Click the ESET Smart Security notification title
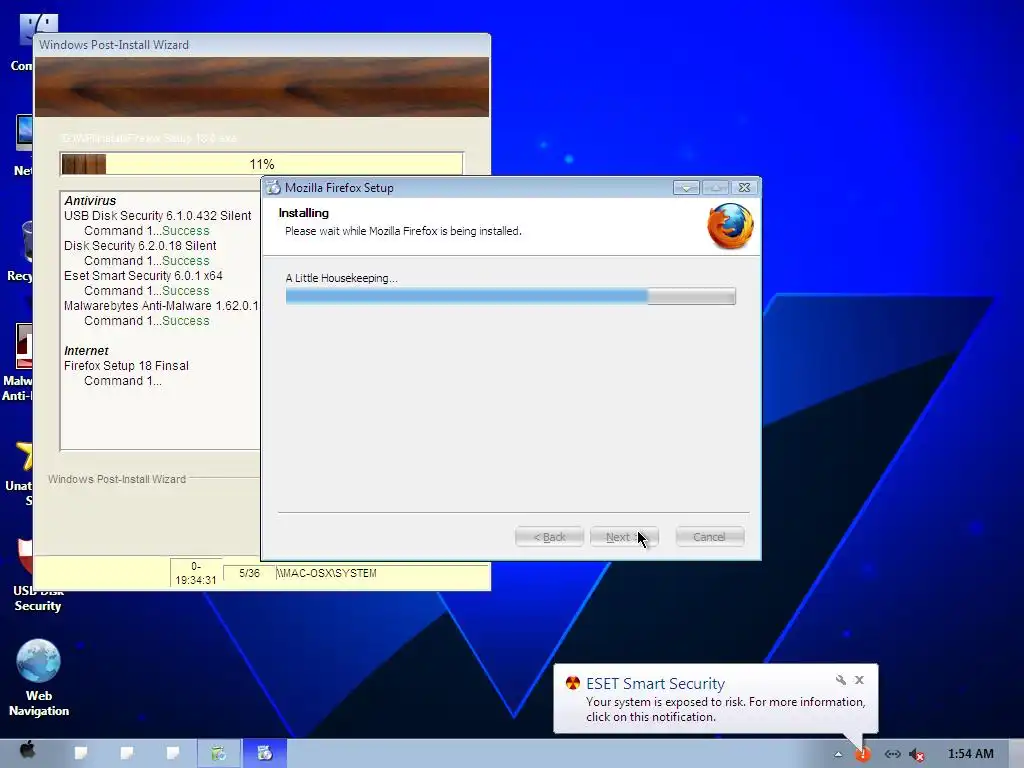Screen dimensions: 1024x768 [x=656, y=684]
